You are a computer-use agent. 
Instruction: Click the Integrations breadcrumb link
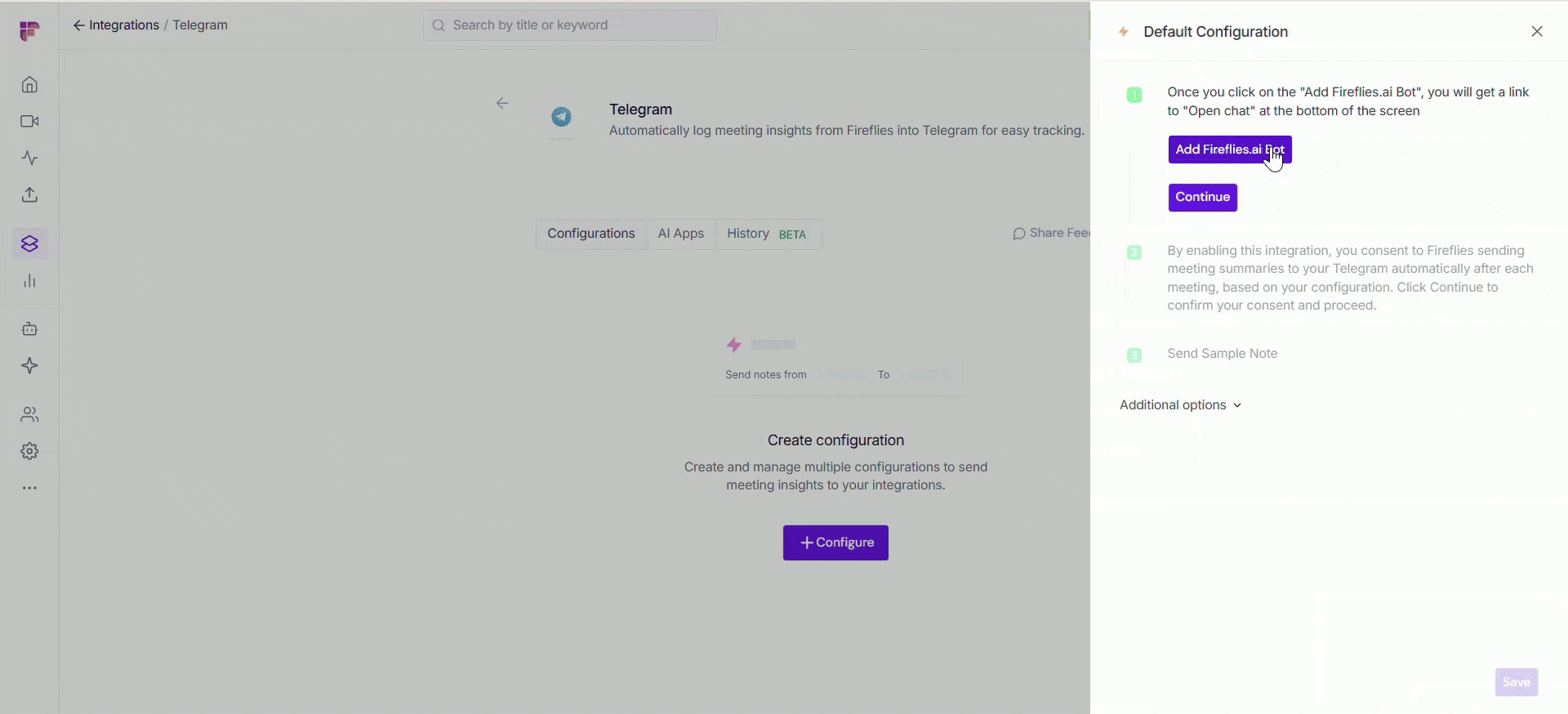(124, 25)
